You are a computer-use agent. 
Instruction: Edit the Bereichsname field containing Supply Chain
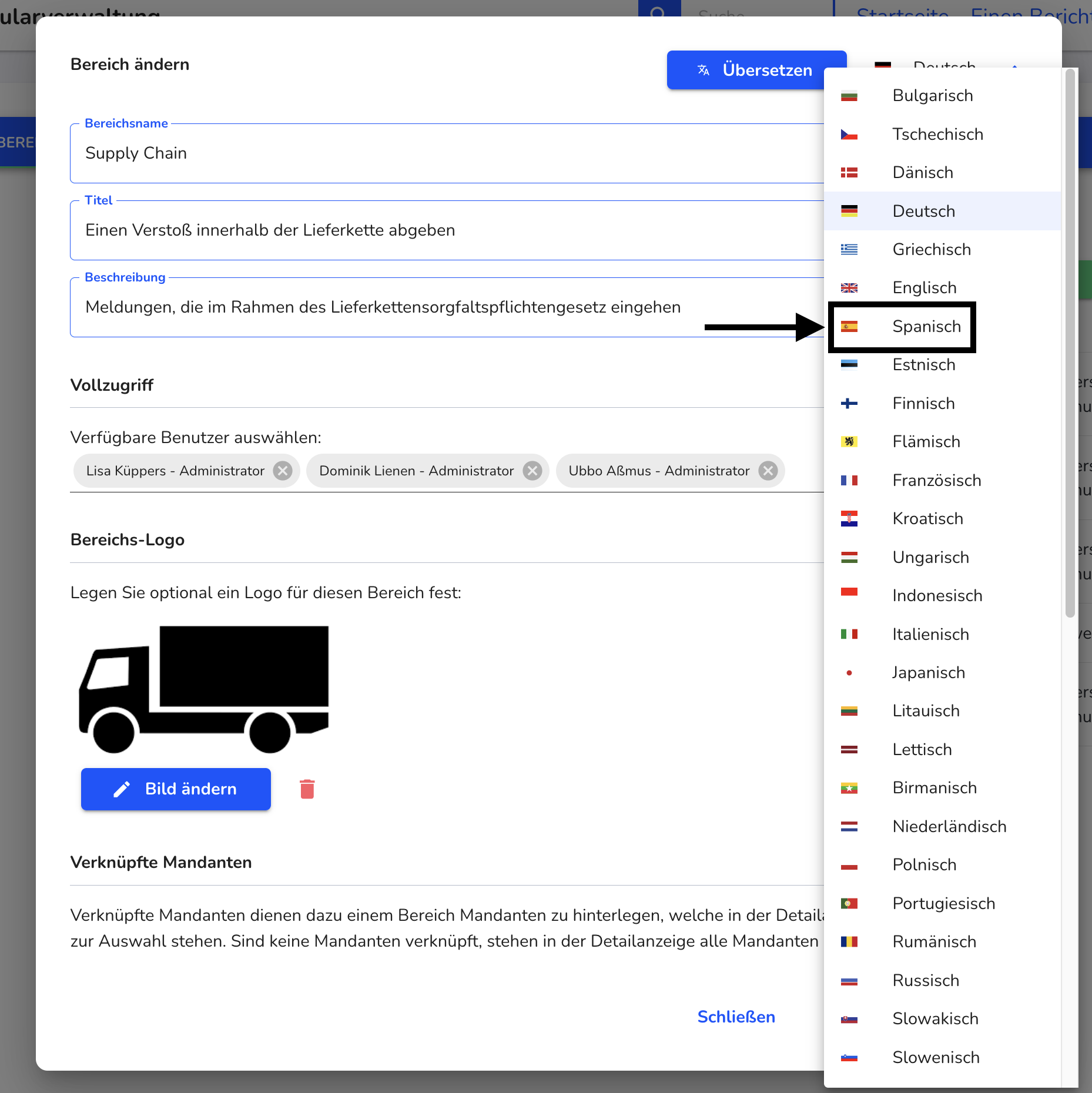[x=447, y=153]
